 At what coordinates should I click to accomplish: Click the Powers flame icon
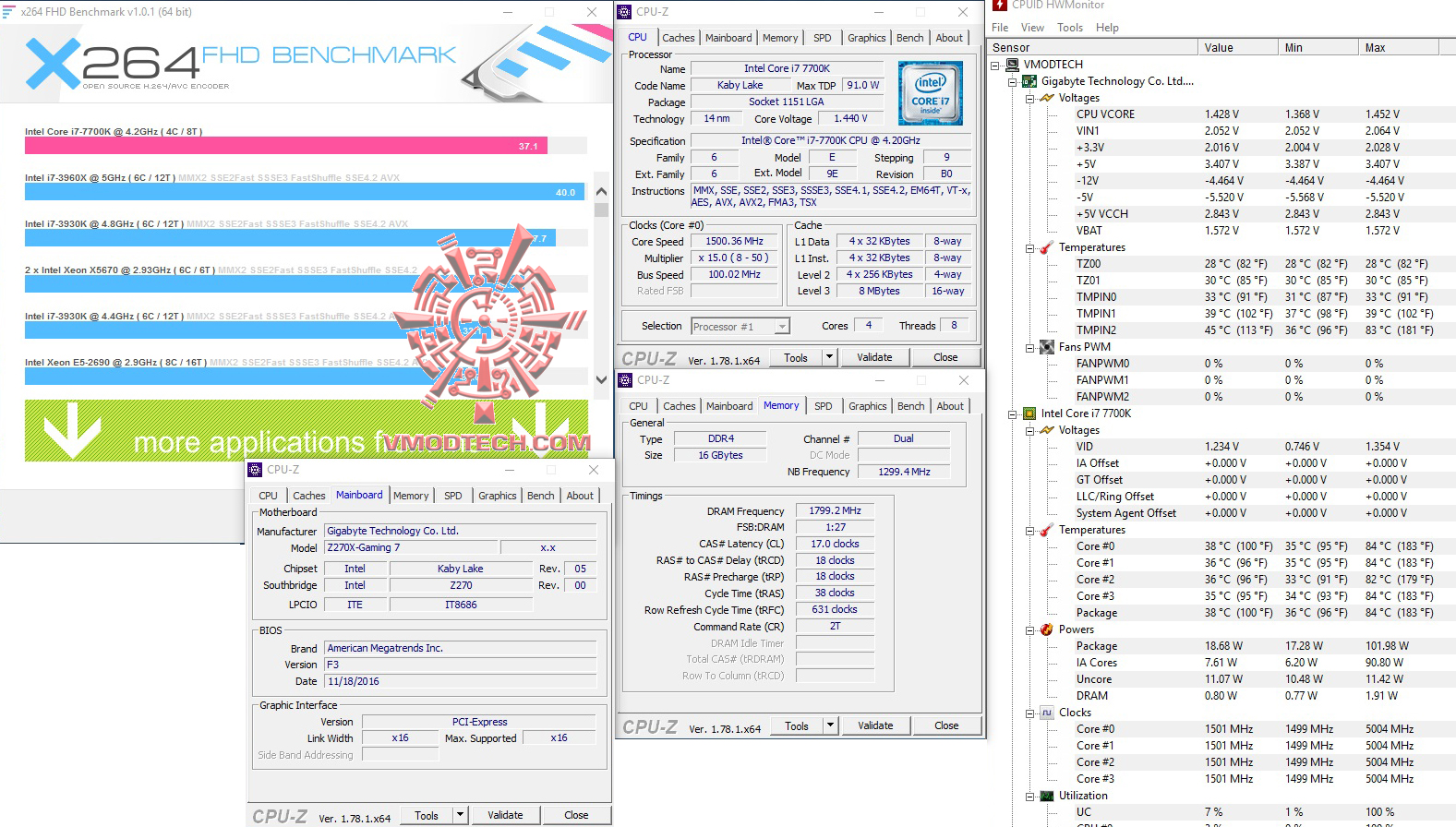click(1047, 629)
